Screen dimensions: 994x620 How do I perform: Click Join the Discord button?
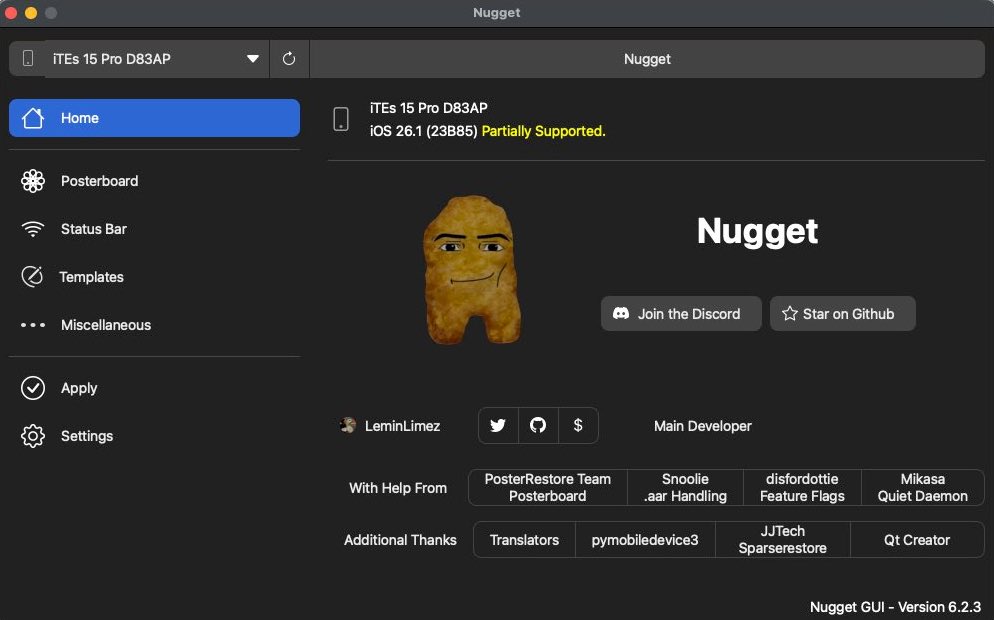681,314
